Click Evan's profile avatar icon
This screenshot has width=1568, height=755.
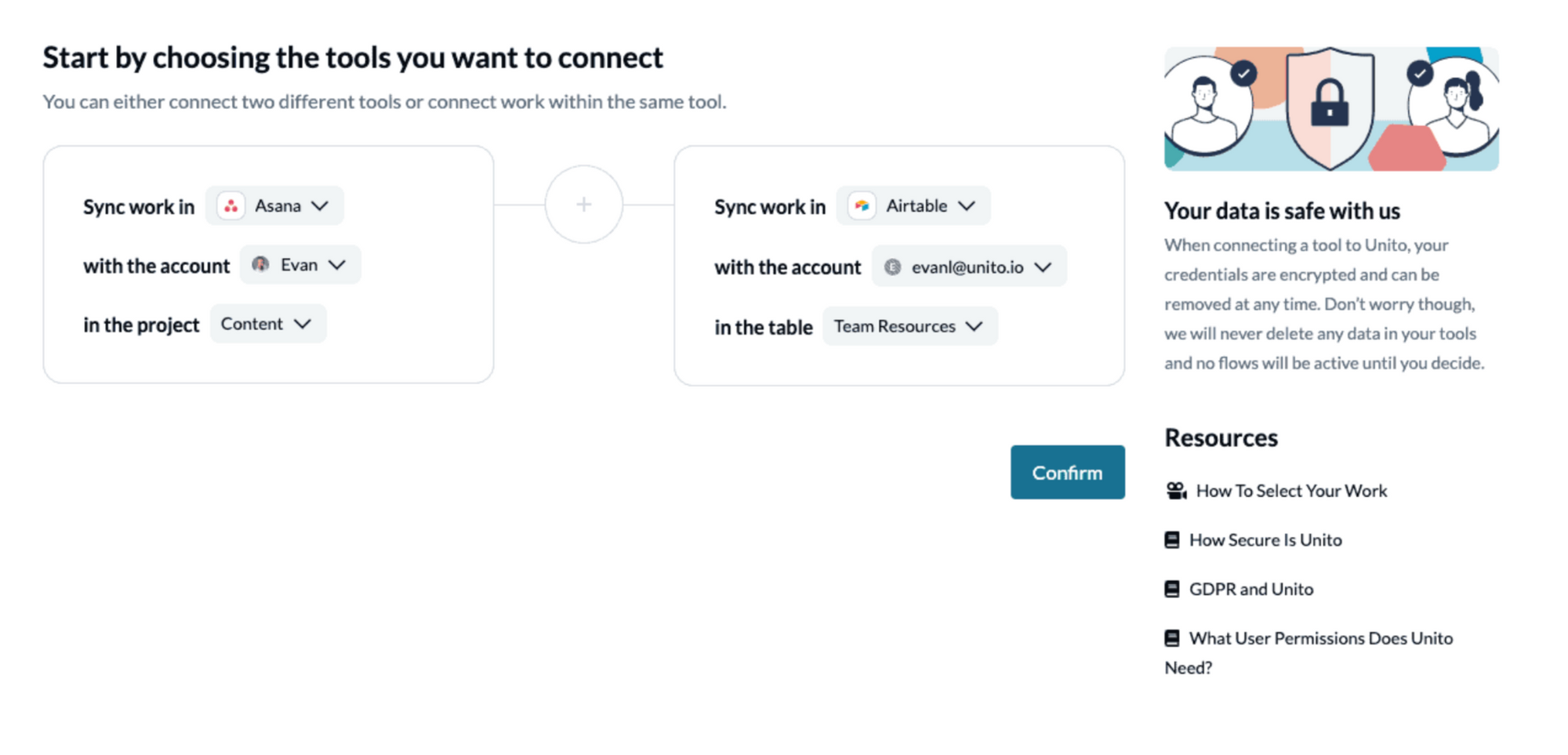pyautogui.click(x=260, y=265)
